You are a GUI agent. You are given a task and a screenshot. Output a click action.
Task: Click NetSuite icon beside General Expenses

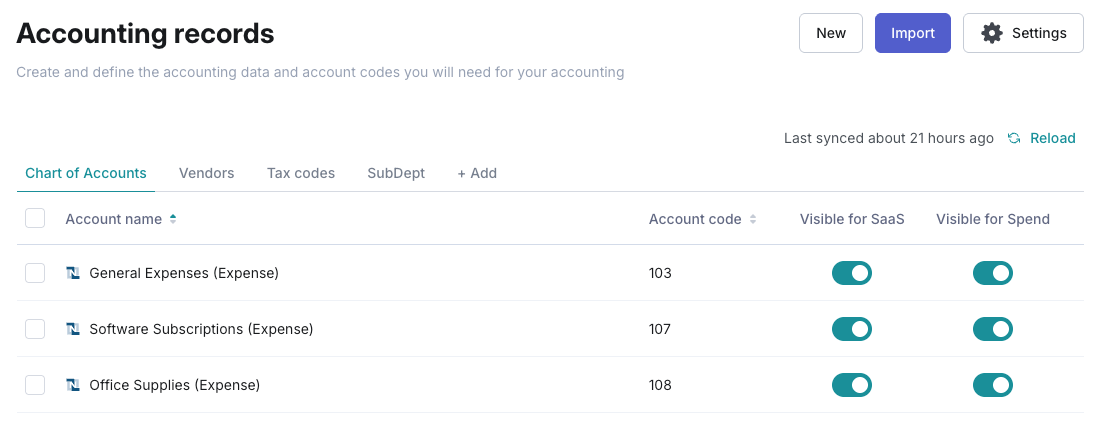pyautogui.click(x=73, y=273)
